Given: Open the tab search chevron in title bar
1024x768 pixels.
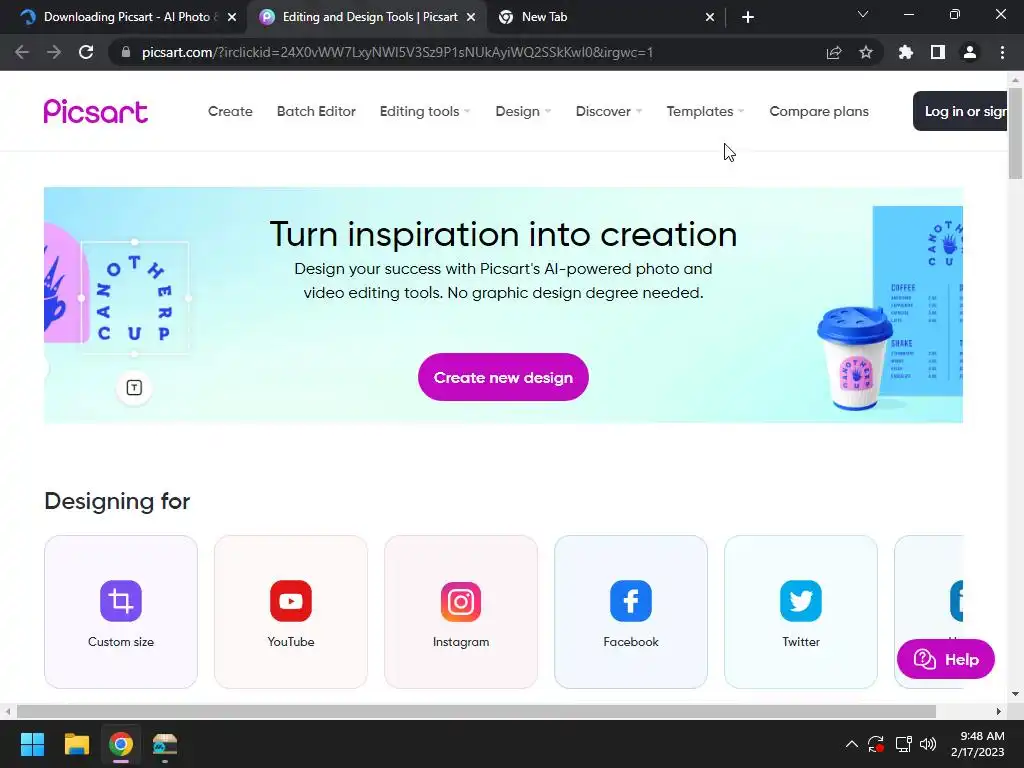Looking at the screenshot, I should (863, 14).
